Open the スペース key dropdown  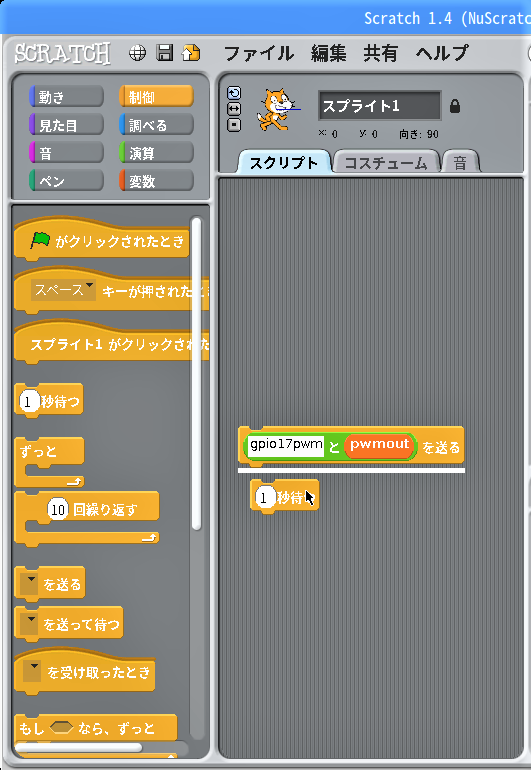[63, 290]
